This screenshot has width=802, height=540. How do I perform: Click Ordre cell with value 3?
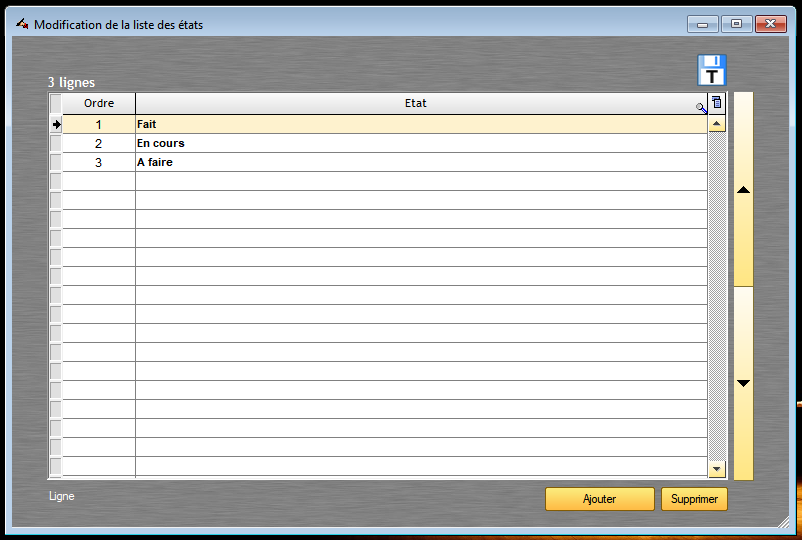[x=99, y=162]
